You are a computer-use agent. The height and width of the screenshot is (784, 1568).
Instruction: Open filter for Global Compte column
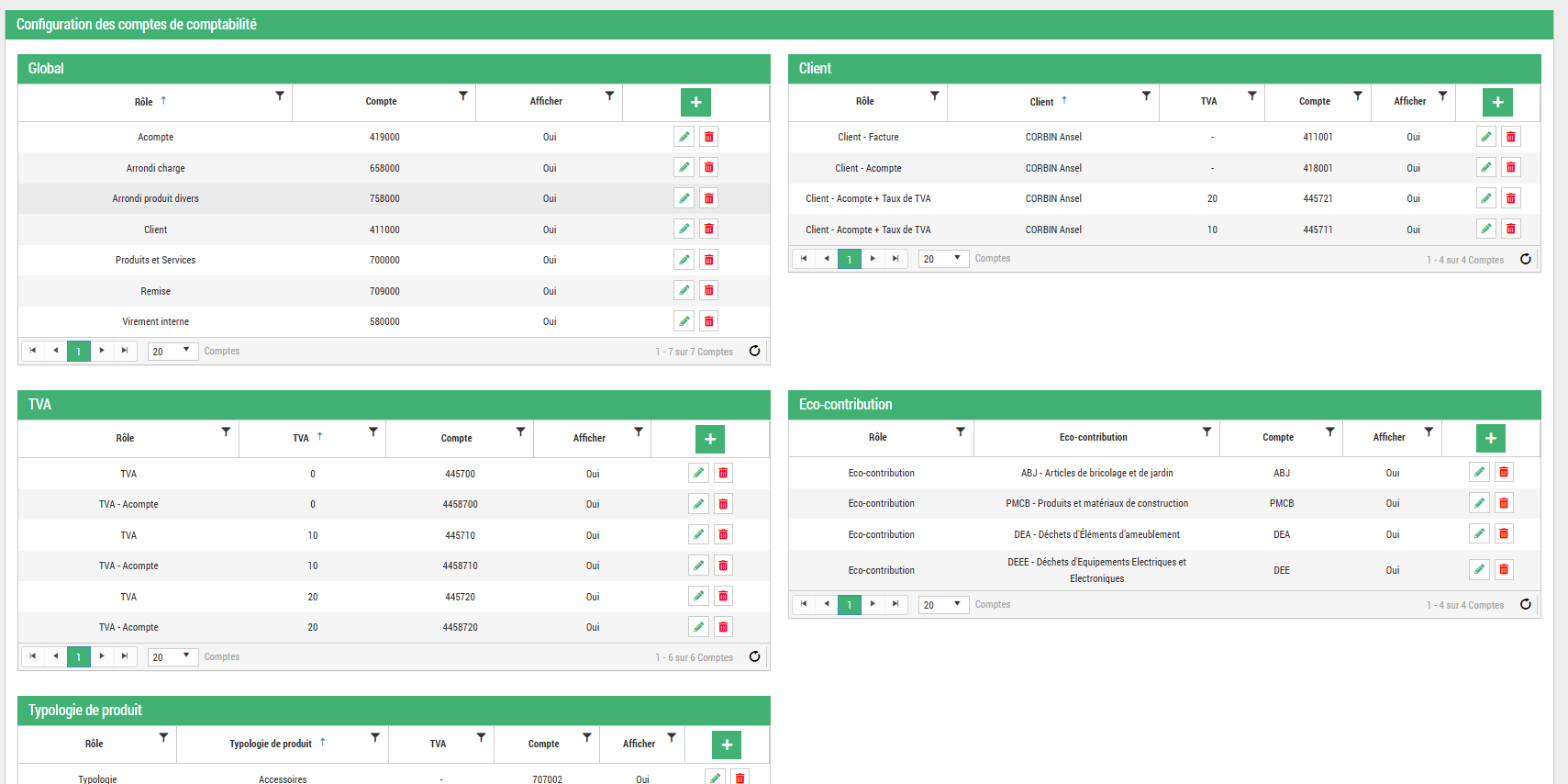tap(462, 95)
